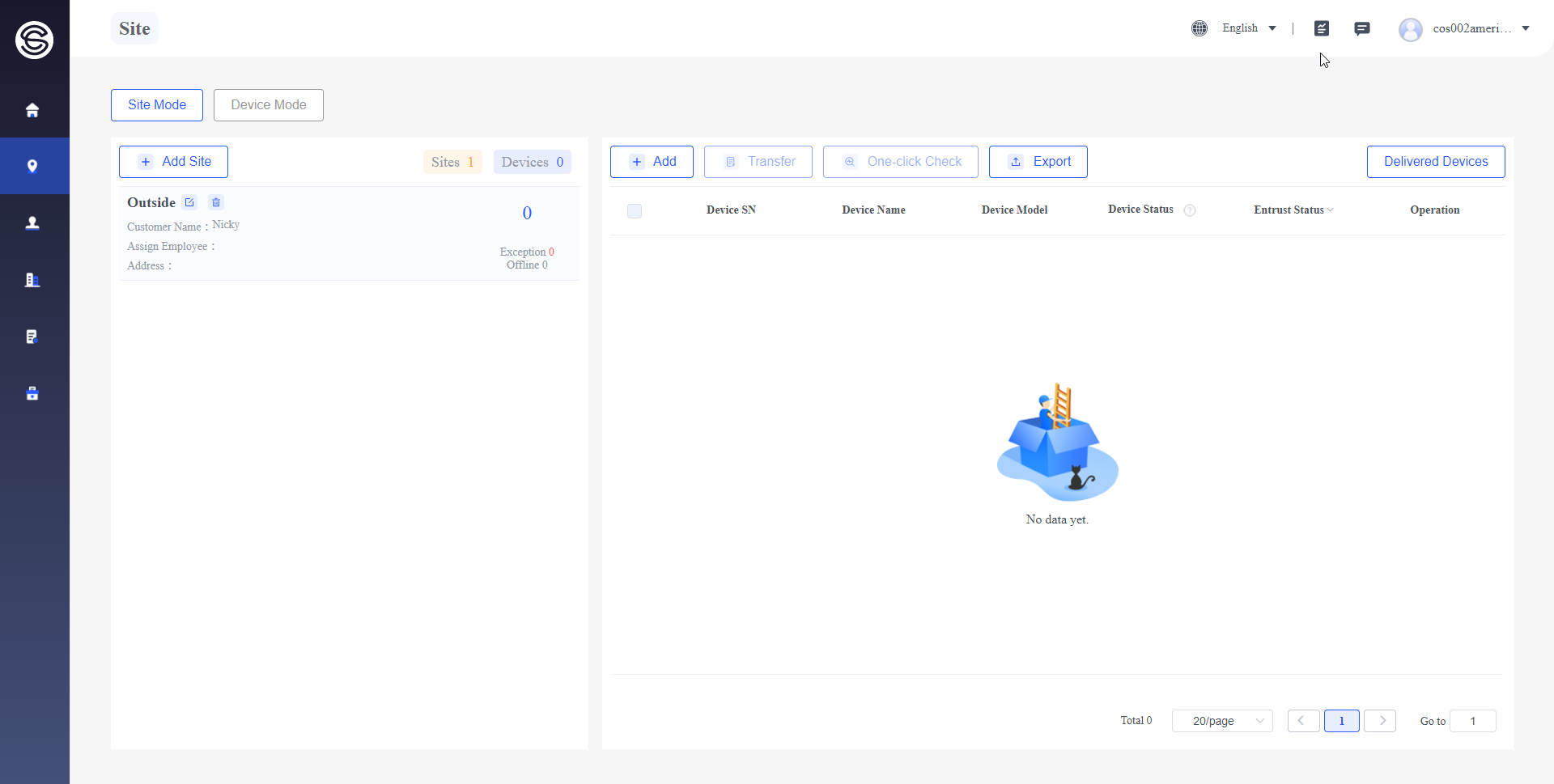The width and height of the screenshot is (1554, 784).
Task: Open the user account sidebar icon
Action: pyautogui.click(x=32, y=222)
